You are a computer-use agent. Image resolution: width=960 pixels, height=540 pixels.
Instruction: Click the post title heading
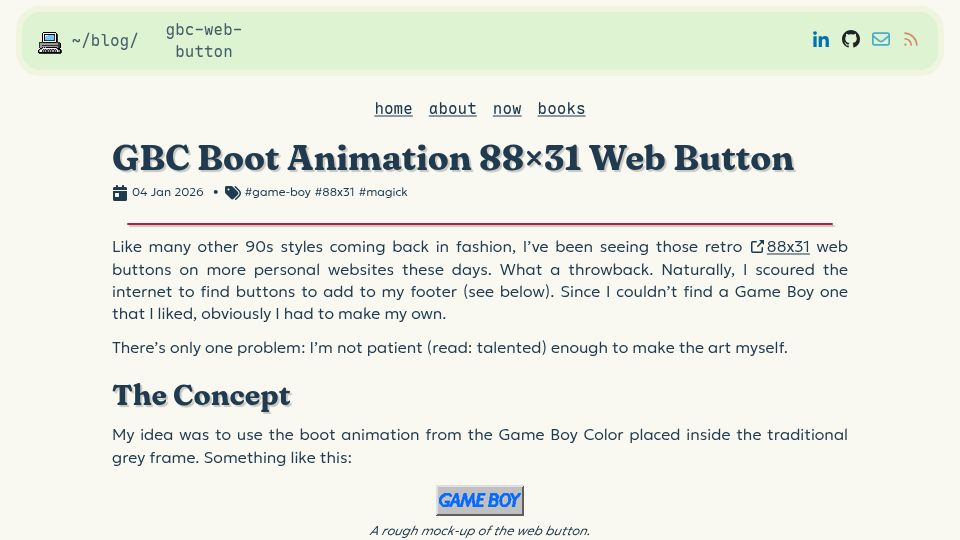pos(453,158)
